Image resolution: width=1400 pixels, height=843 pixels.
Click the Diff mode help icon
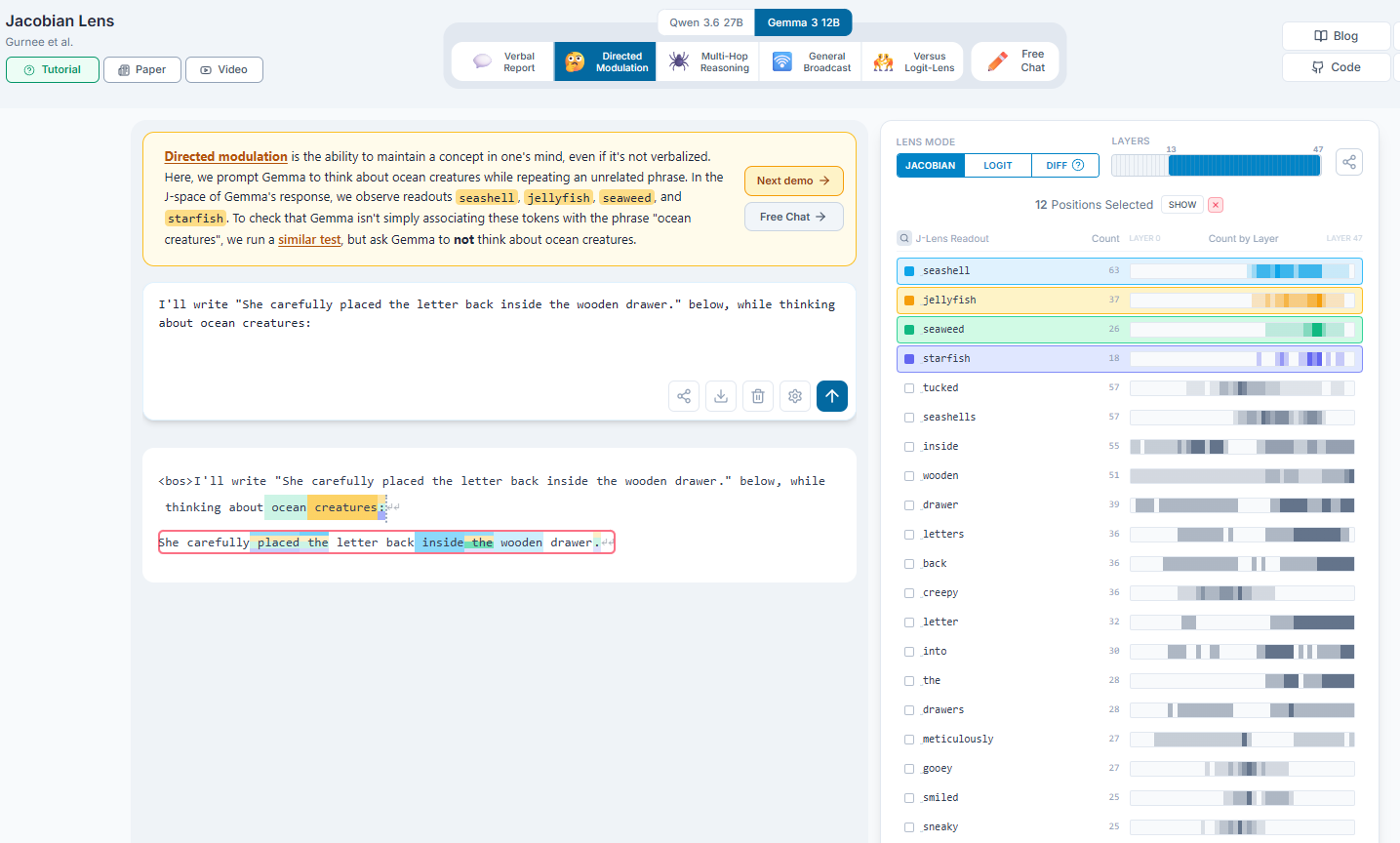[x=1078, y=166]
